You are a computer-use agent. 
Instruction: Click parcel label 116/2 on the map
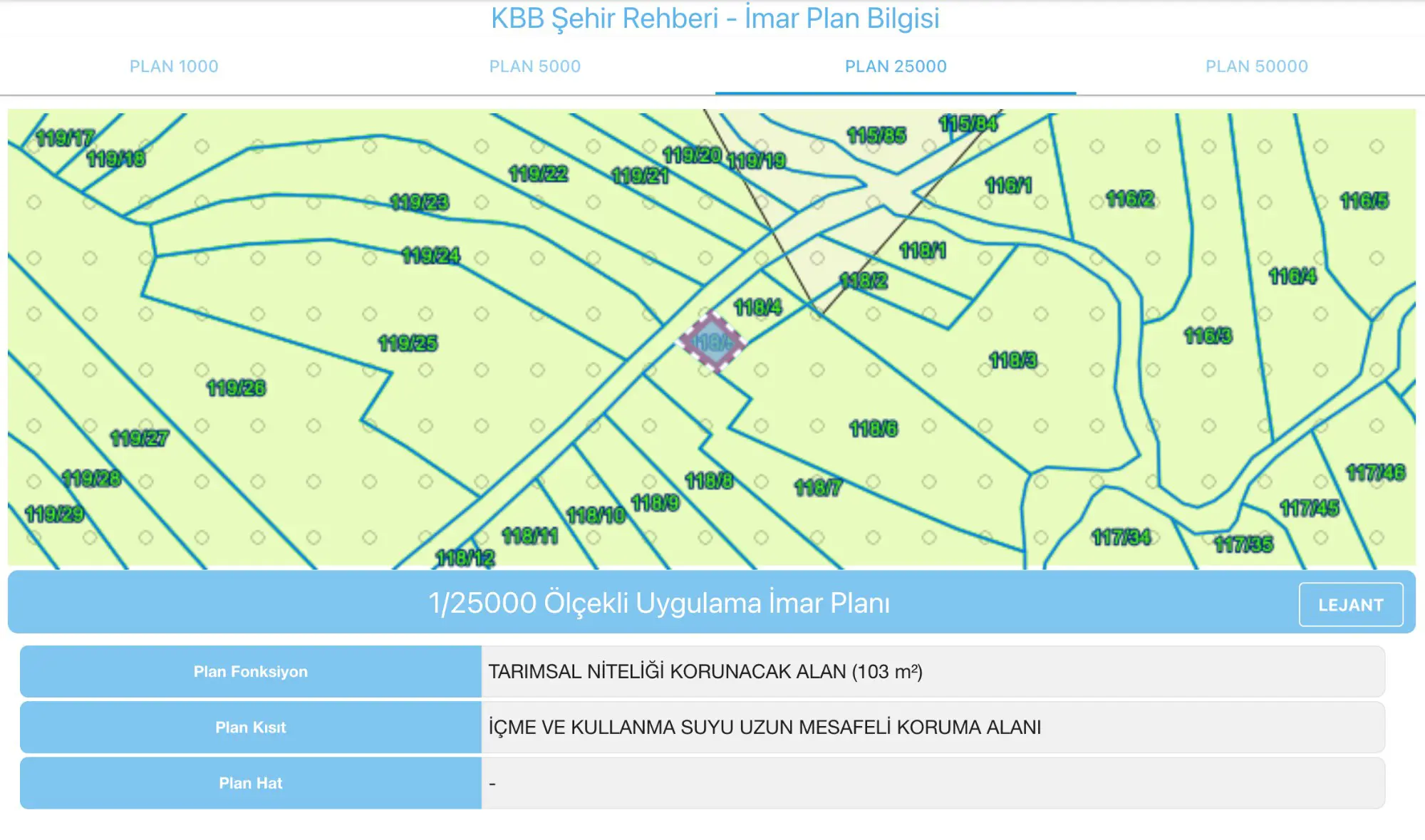coord(1130,198)
